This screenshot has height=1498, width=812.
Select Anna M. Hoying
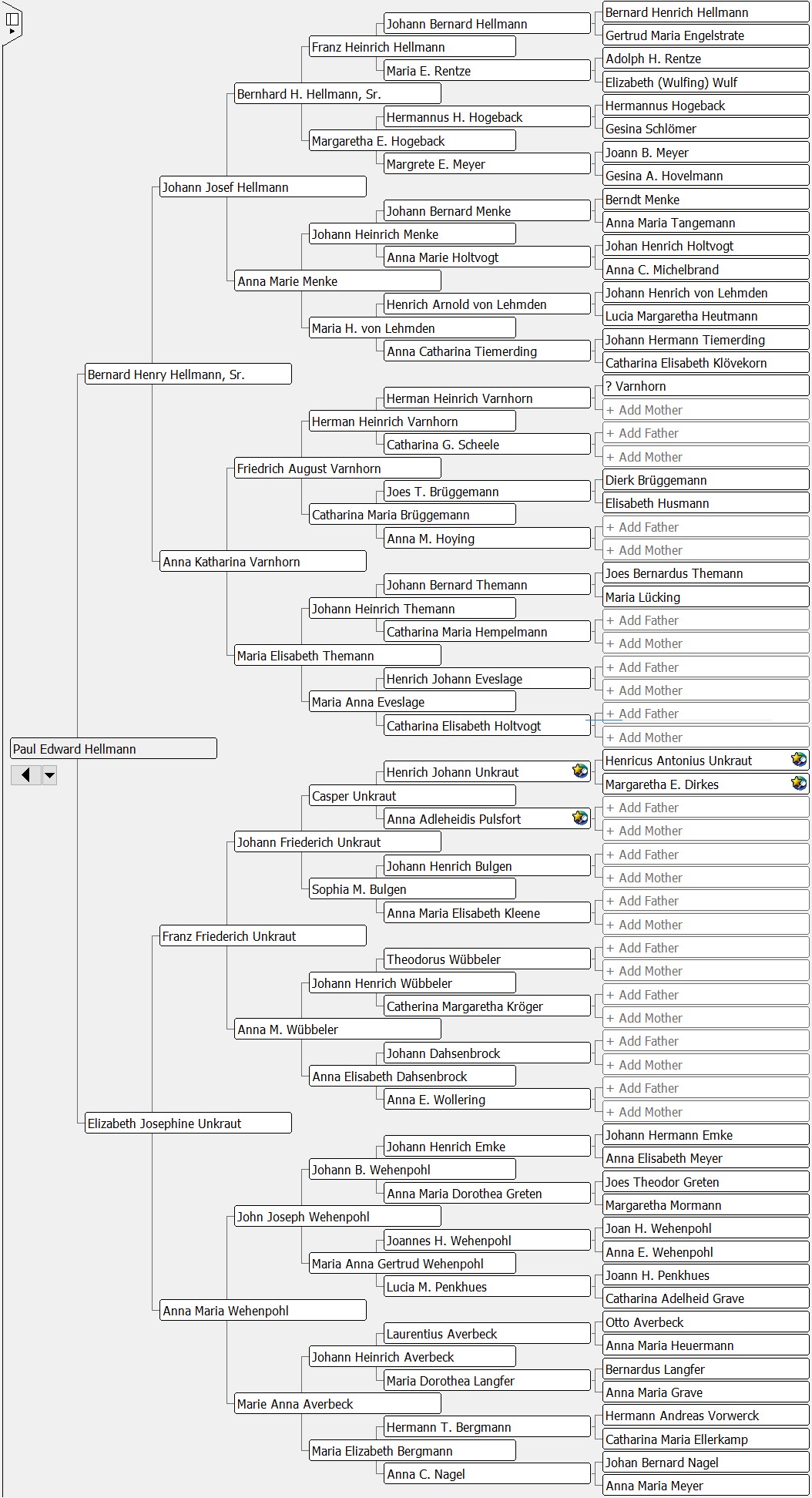[487, 538]
